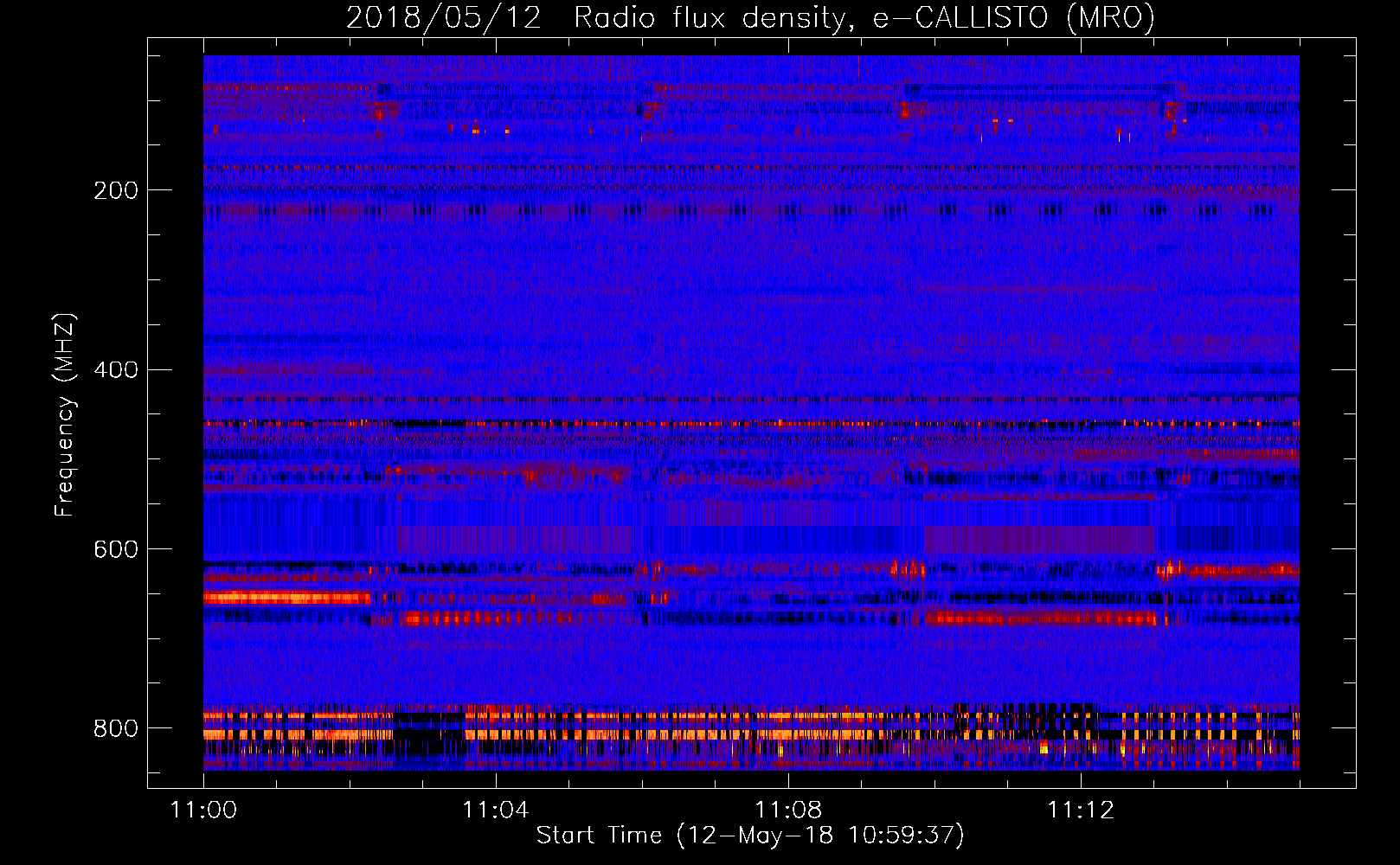Click the plot title 'Radio flux density, e-CALLISTO (MRO)'

864,18
